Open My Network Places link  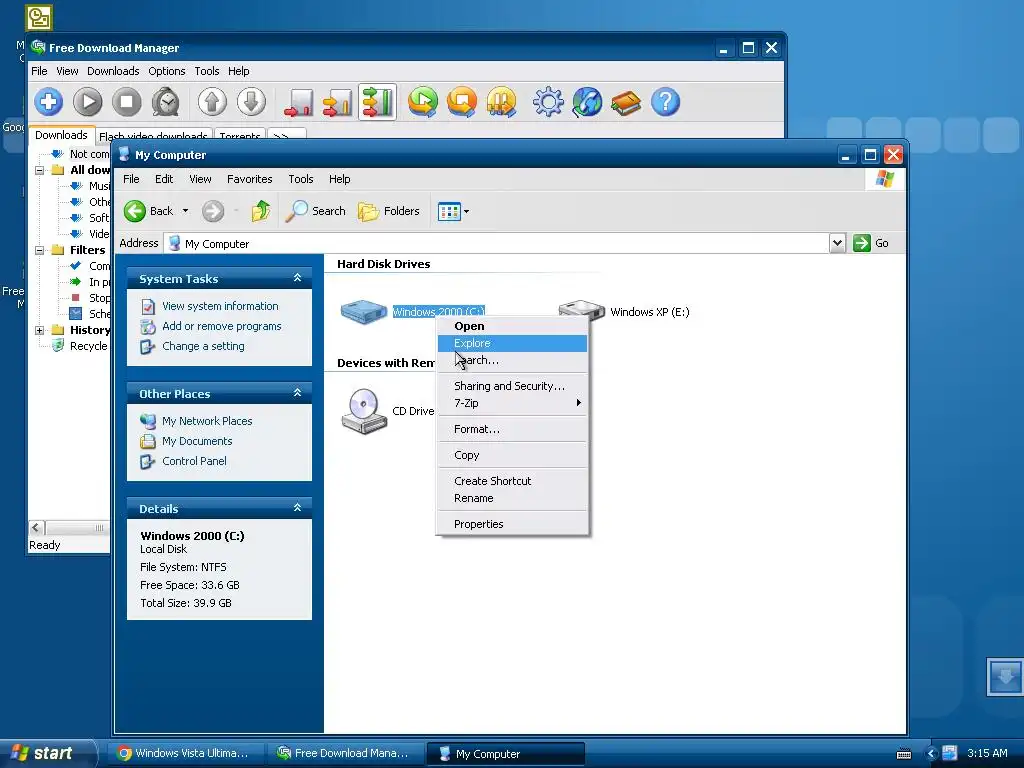tap(207, 421)
